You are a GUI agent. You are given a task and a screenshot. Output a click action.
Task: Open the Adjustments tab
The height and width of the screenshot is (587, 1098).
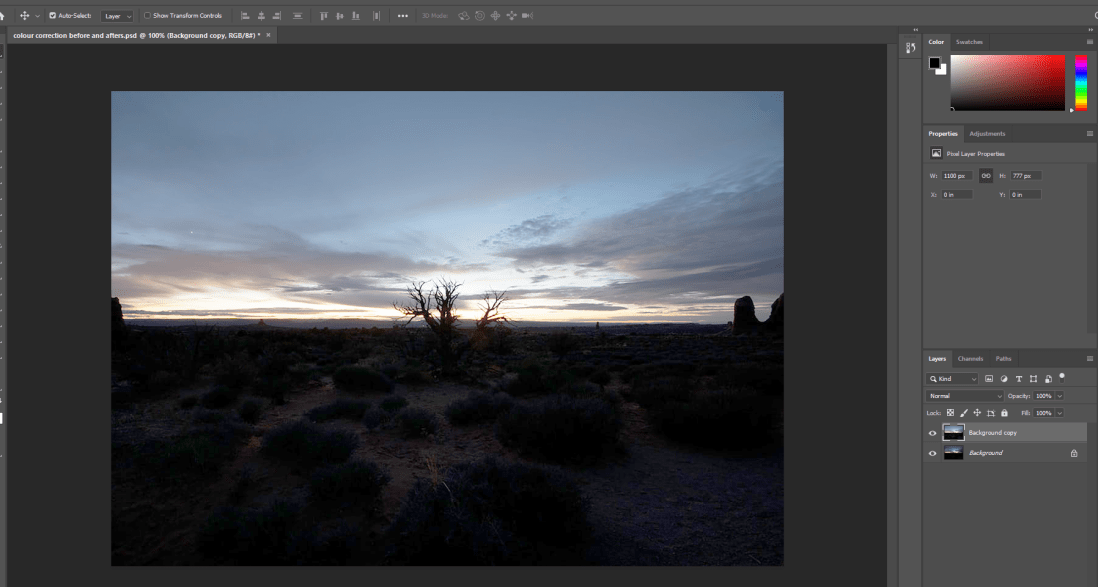(x=987, y=133)
